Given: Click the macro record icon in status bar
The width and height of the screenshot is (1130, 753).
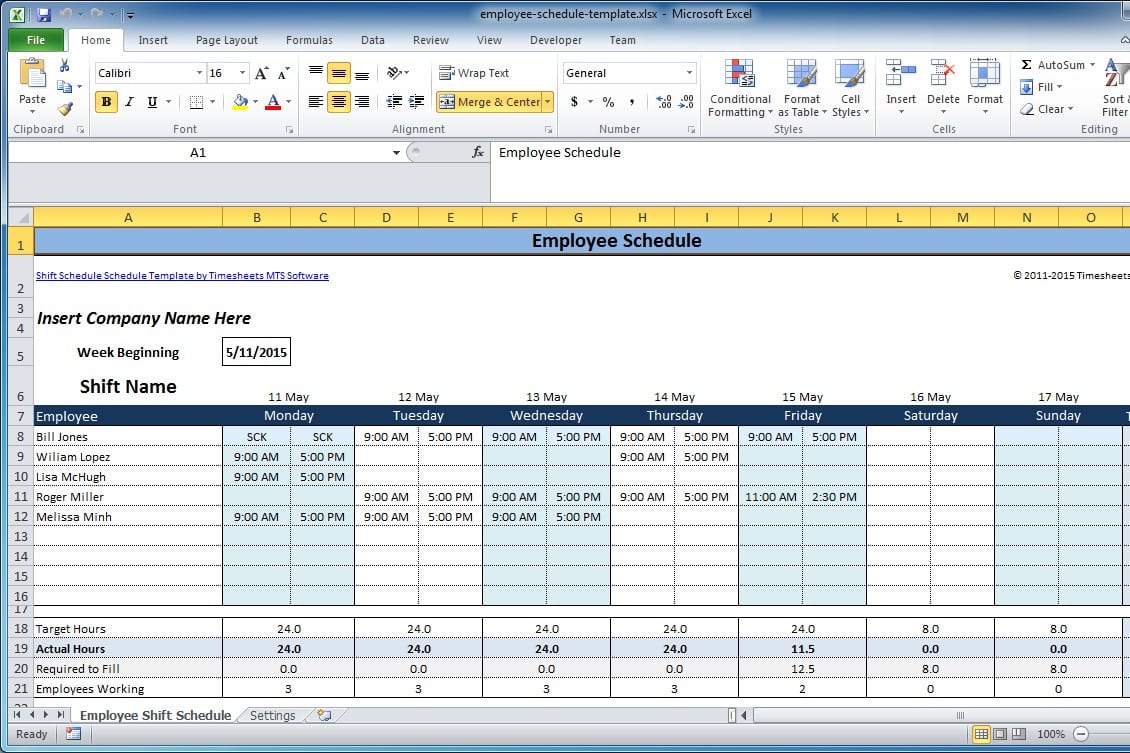Looking at the screenshot, I should point(74,734).
